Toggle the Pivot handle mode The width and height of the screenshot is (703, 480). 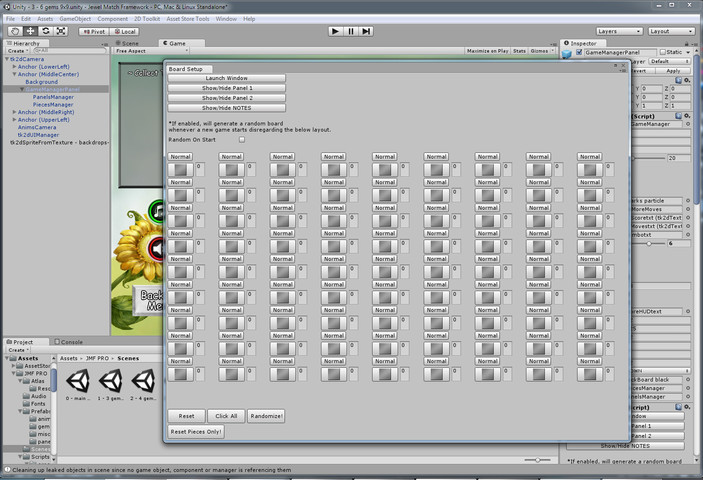point(94,31)
